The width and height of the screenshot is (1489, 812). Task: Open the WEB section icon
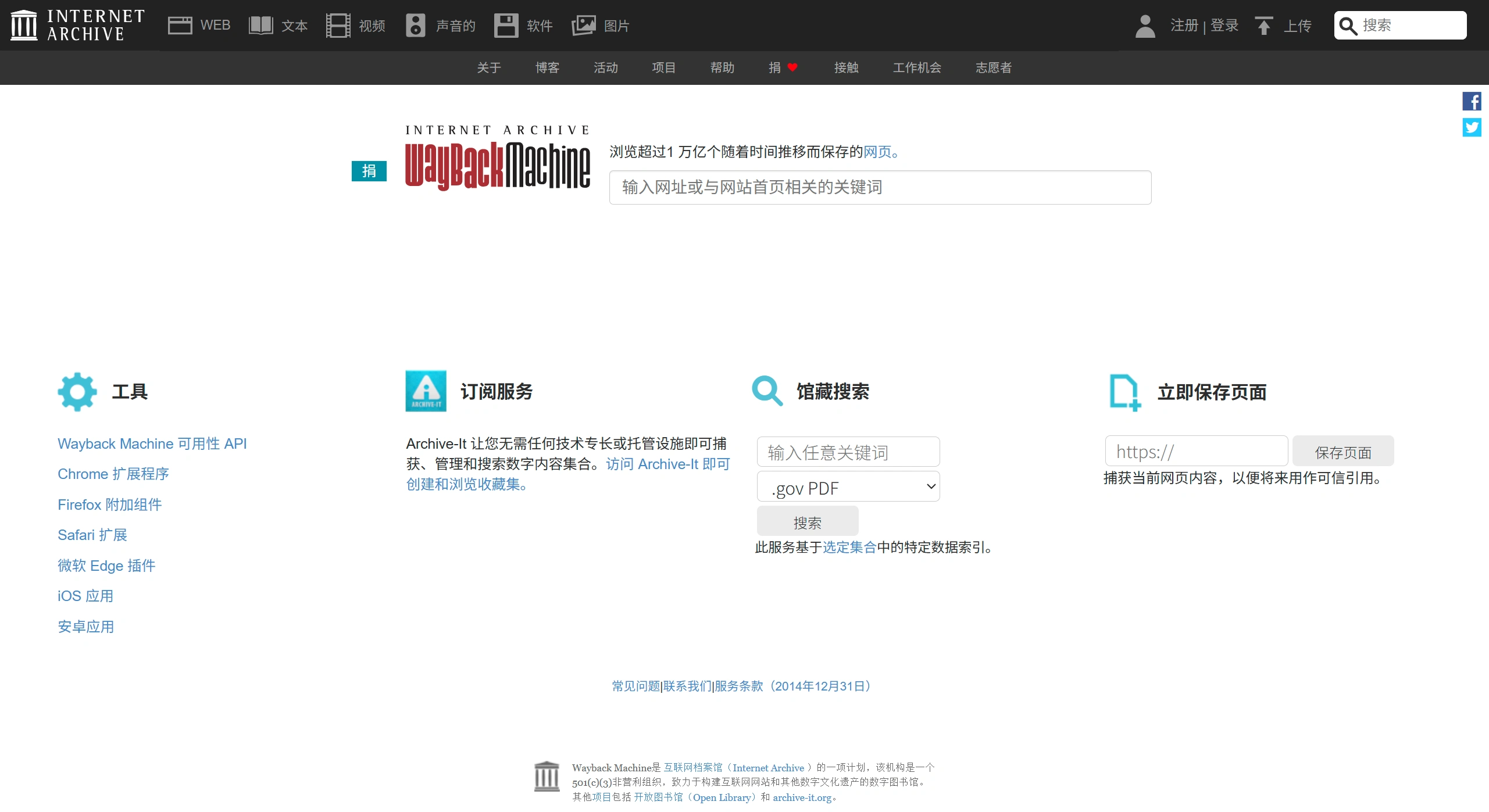click(180, 26)
